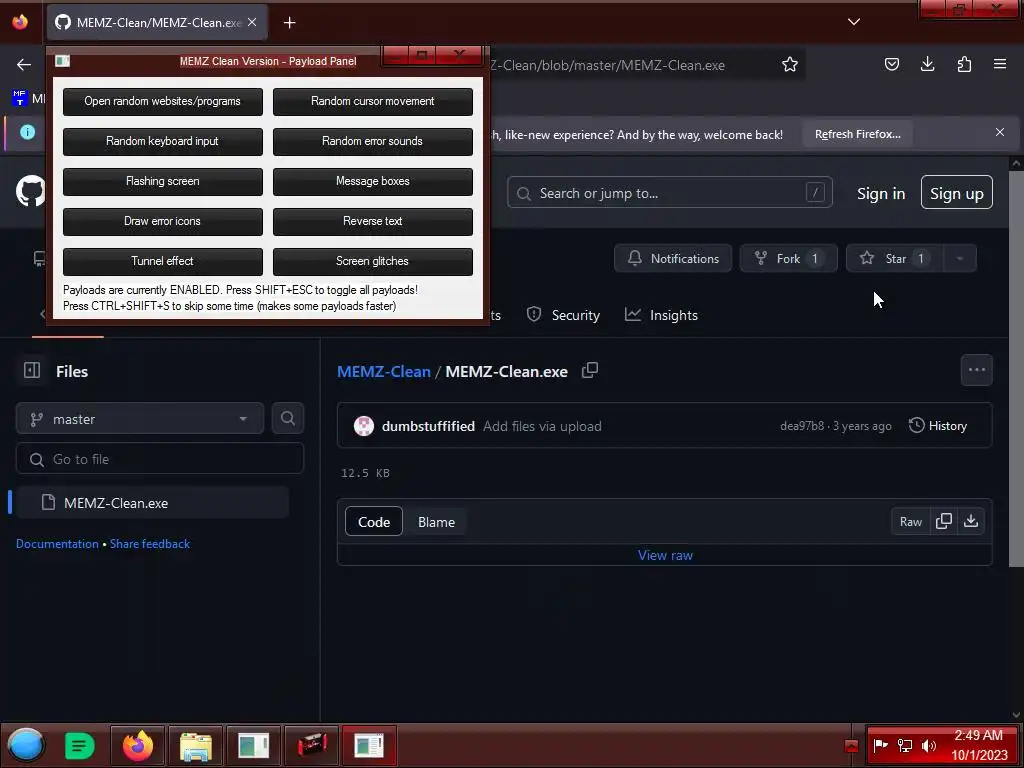Copy file path icon next to MEMZ-Clean.exe
Viewport: 1024px width, 768px height.
590,370
